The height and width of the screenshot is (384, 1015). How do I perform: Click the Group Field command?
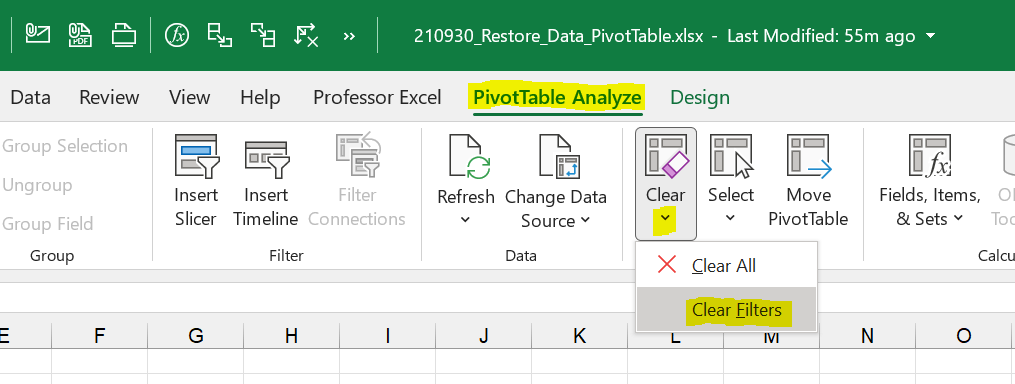click(x=48, y=224)
